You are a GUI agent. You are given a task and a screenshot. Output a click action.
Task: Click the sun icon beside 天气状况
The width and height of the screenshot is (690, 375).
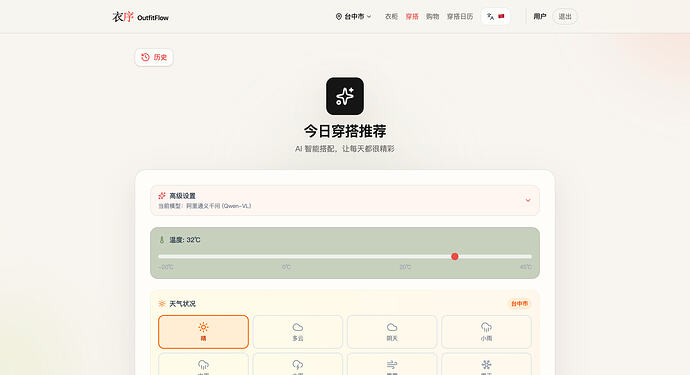pos(162,304)
